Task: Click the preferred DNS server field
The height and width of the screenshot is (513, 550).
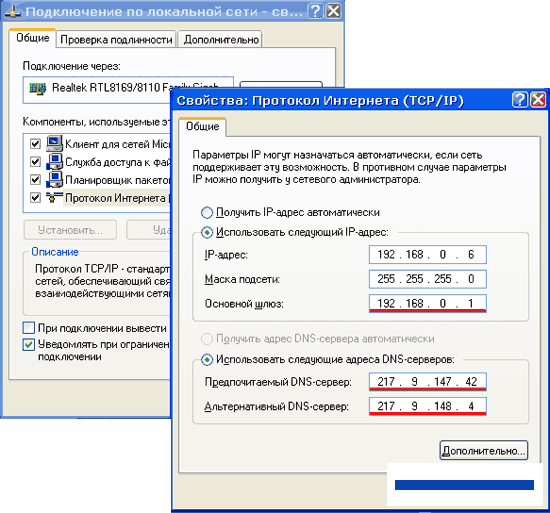Action: pyautogui.click(x=428, y=382)
